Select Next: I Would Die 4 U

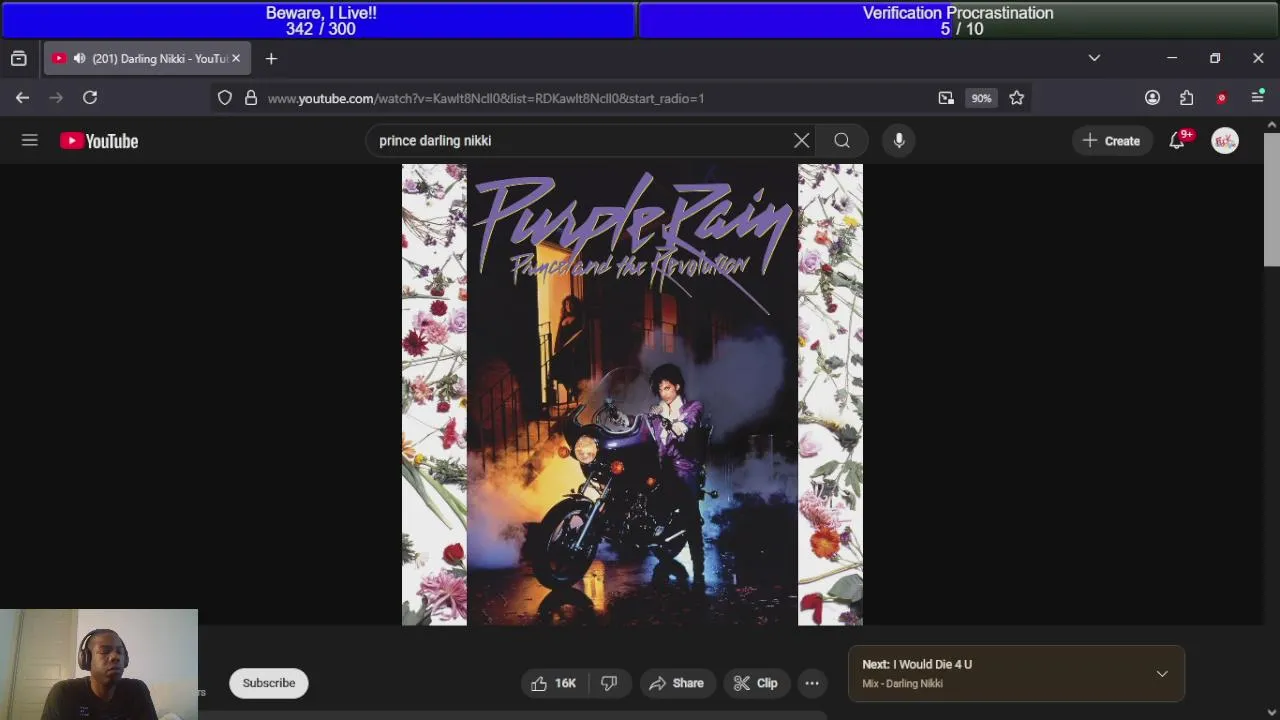917,664
